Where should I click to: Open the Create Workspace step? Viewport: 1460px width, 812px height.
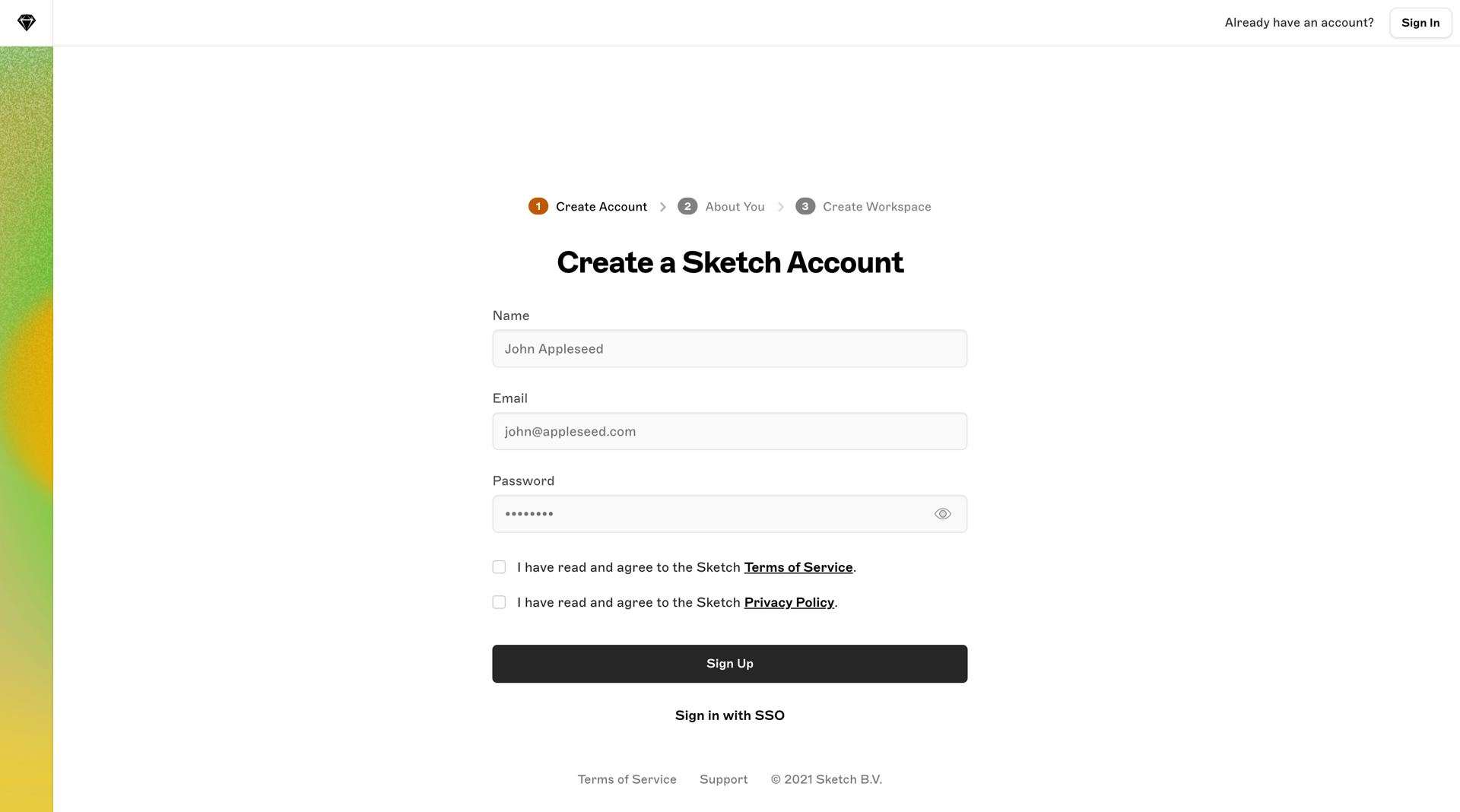(x=878, y=206)
